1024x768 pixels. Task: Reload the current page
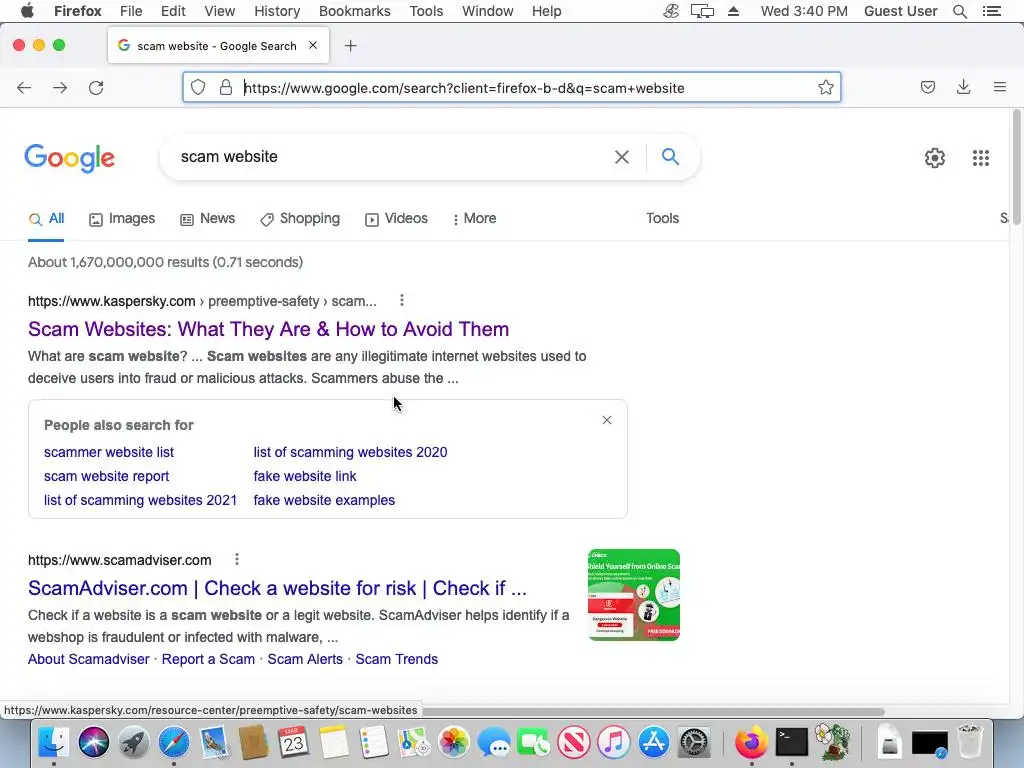point(96,88)
